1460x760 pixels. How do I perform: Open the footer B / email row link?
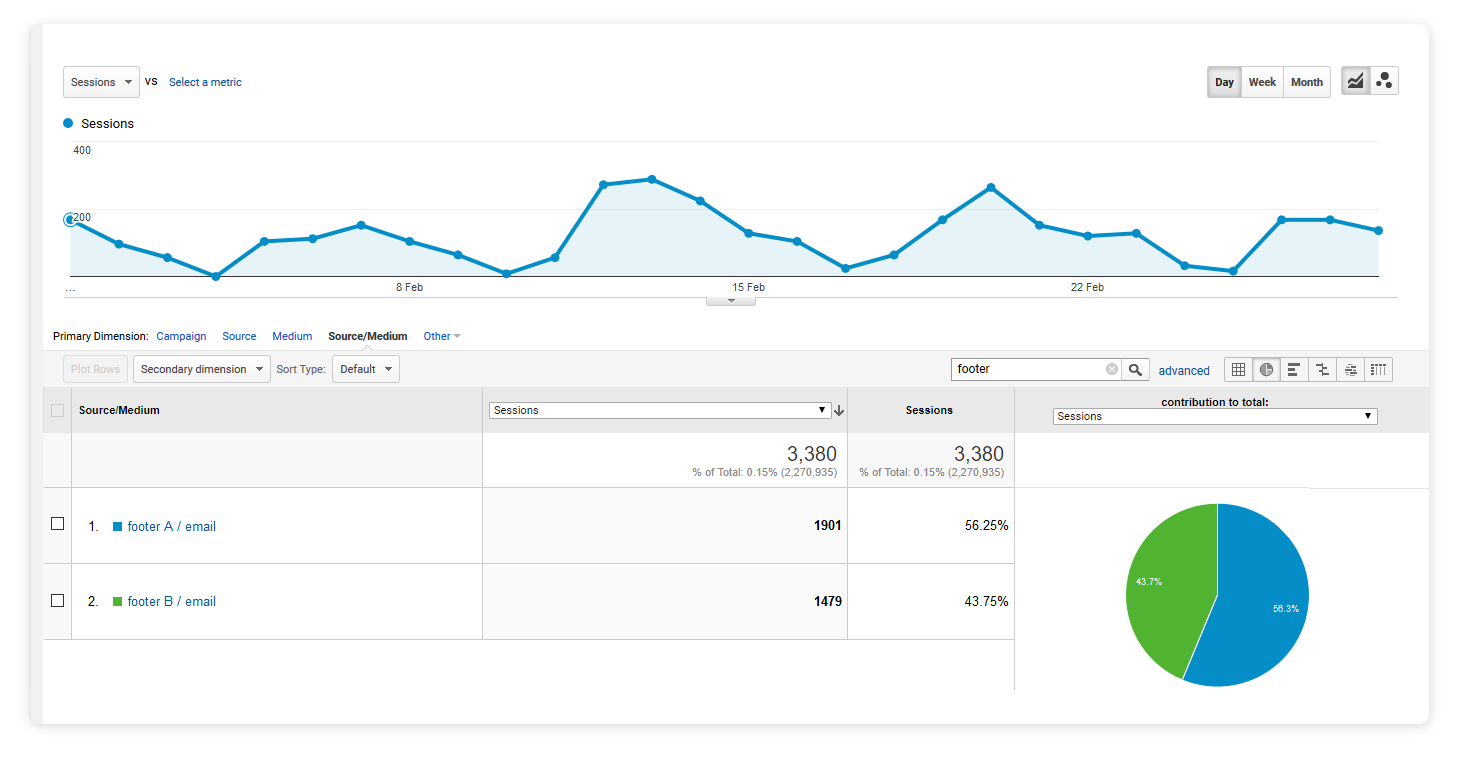point(171,601)
